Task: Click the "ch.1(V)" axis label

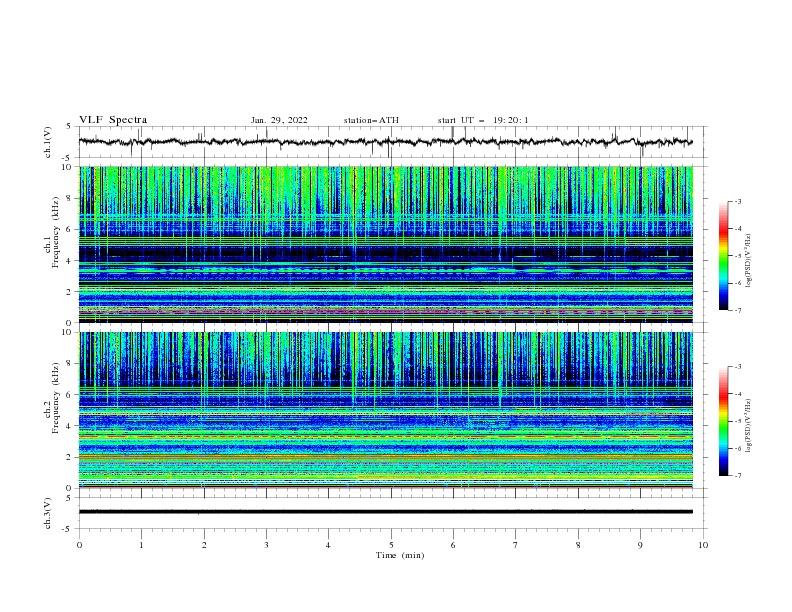Action: coord(48,142)
